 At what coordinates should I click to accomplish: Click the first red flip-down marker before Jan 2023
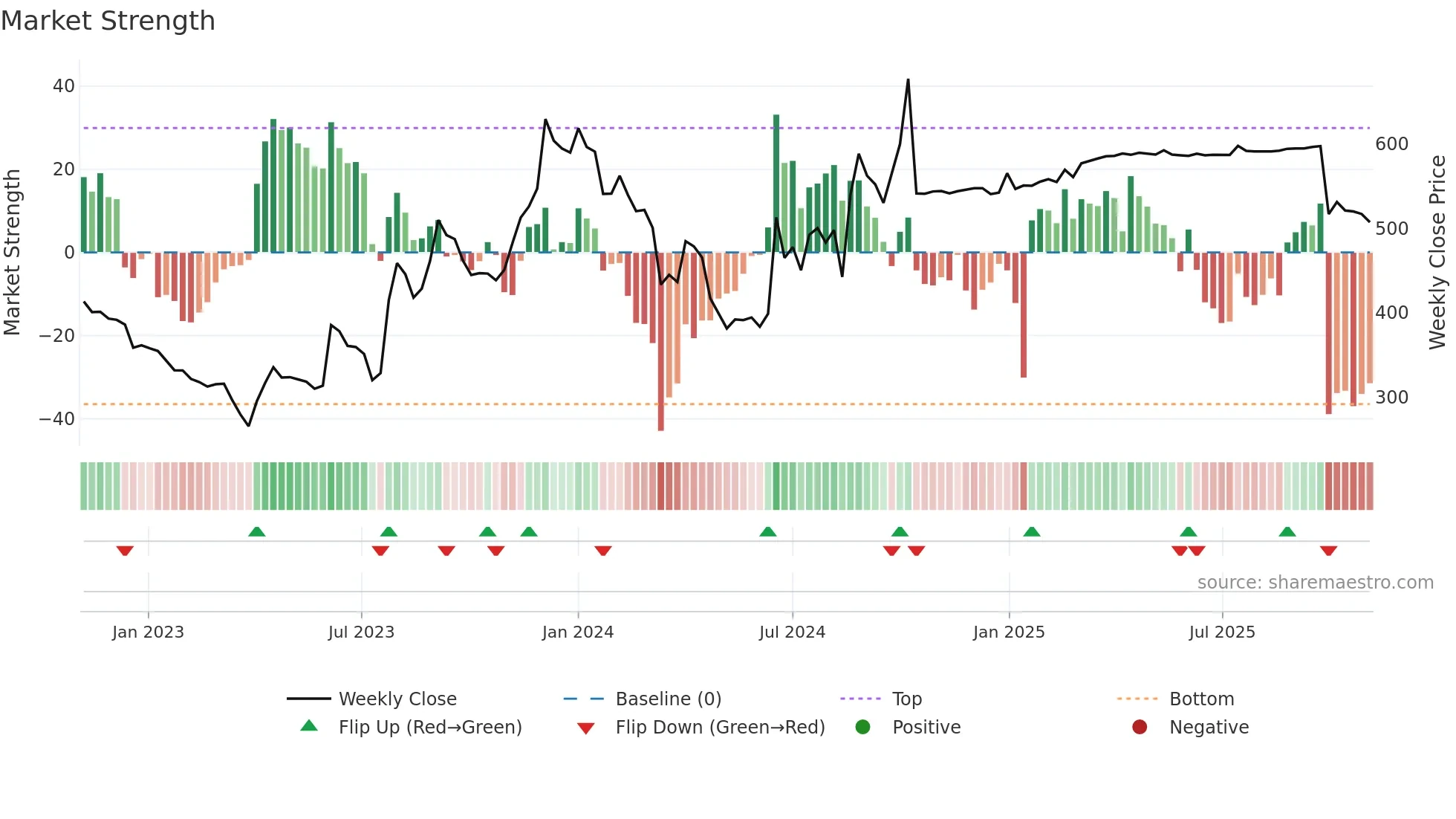[125, 551]
